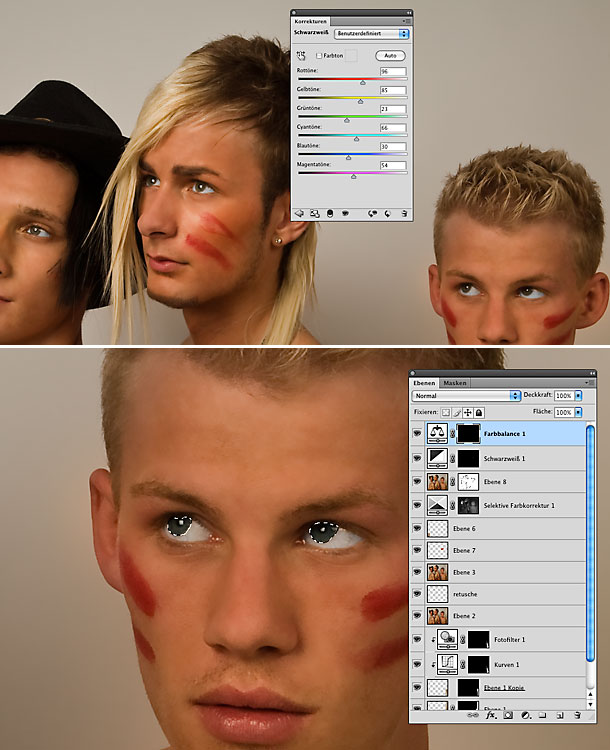The width and height of the screenshot is (610, 750).
Task: Click the Gelbtöne value field
Action: 393,90
